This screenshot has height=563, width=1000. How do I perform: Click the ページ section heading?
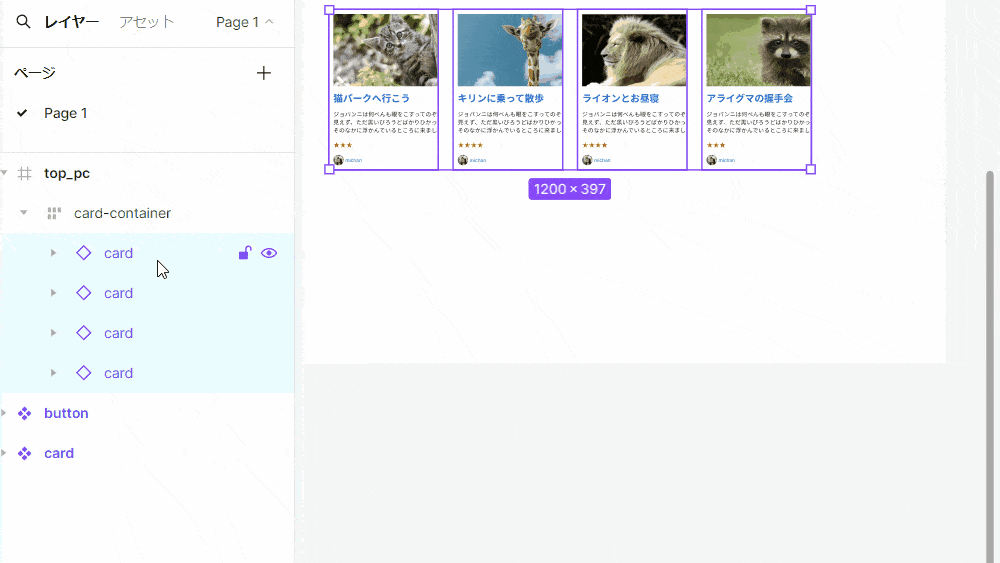35,73
